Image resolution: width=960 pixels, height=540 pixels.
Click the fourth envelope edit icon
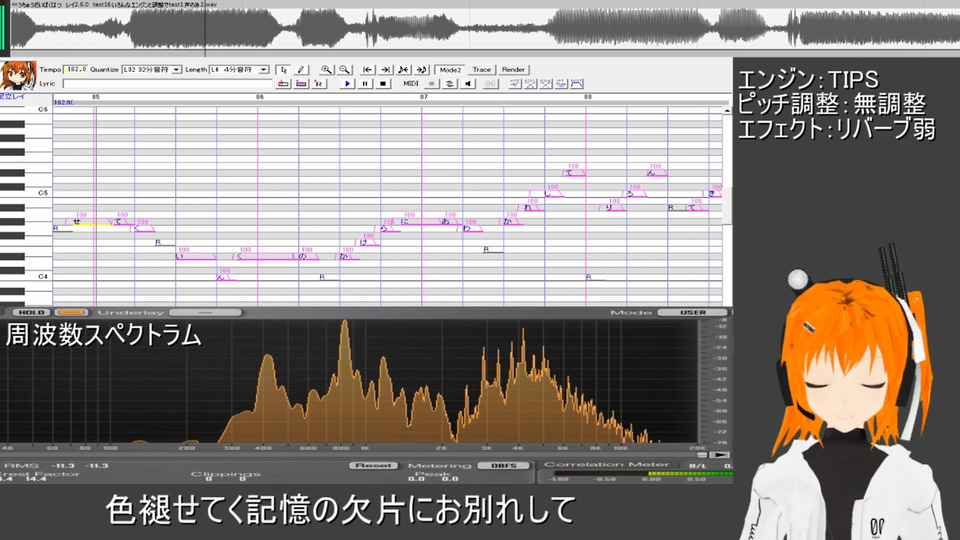[x=561, y=84]
